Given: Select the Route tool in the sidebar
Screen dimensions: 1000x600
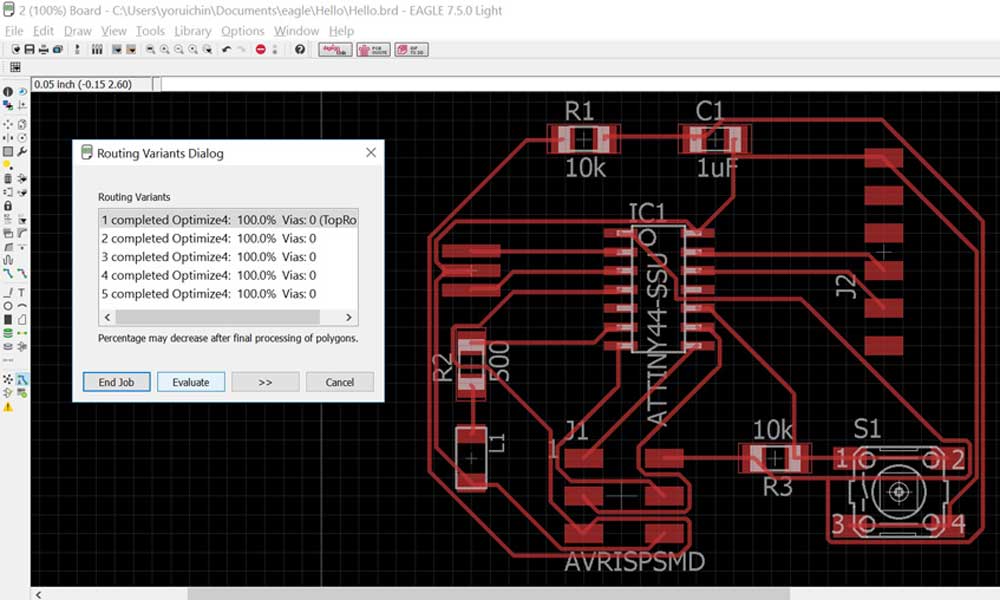Looking at the screenshot, I should click(8, 272).
